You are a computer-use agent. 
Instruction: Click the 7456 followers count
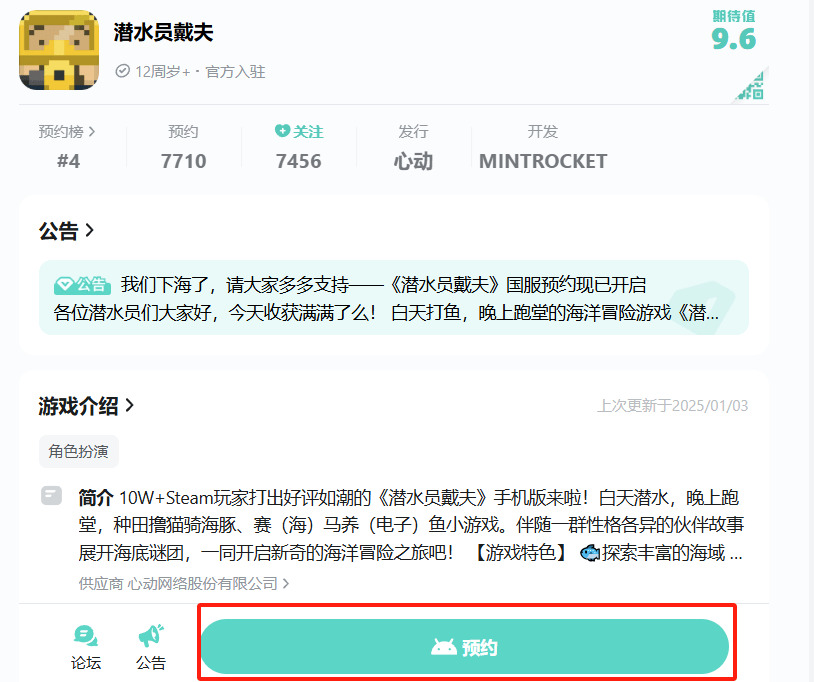tap(299, 161)
